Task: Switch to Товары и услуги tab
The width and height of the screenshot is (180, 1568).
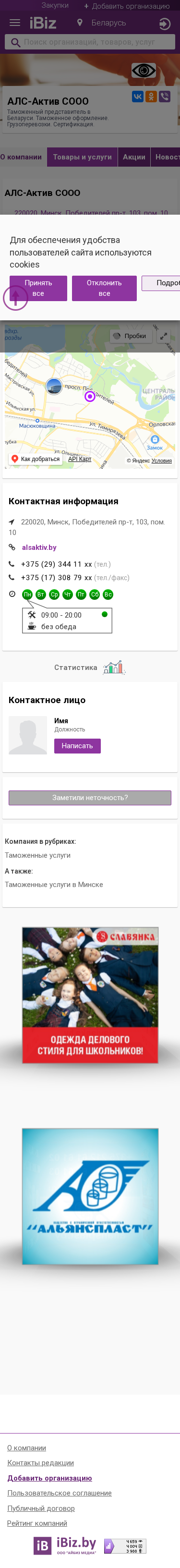Action: (x=82, y=157)
